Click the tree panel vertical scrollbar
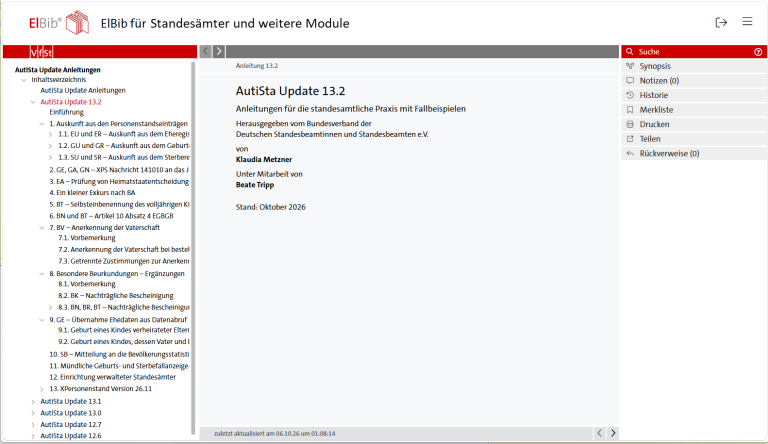Image resolution: width=768 pixels, height=444 pixels. pyautogui.click(x=193, y=247)
